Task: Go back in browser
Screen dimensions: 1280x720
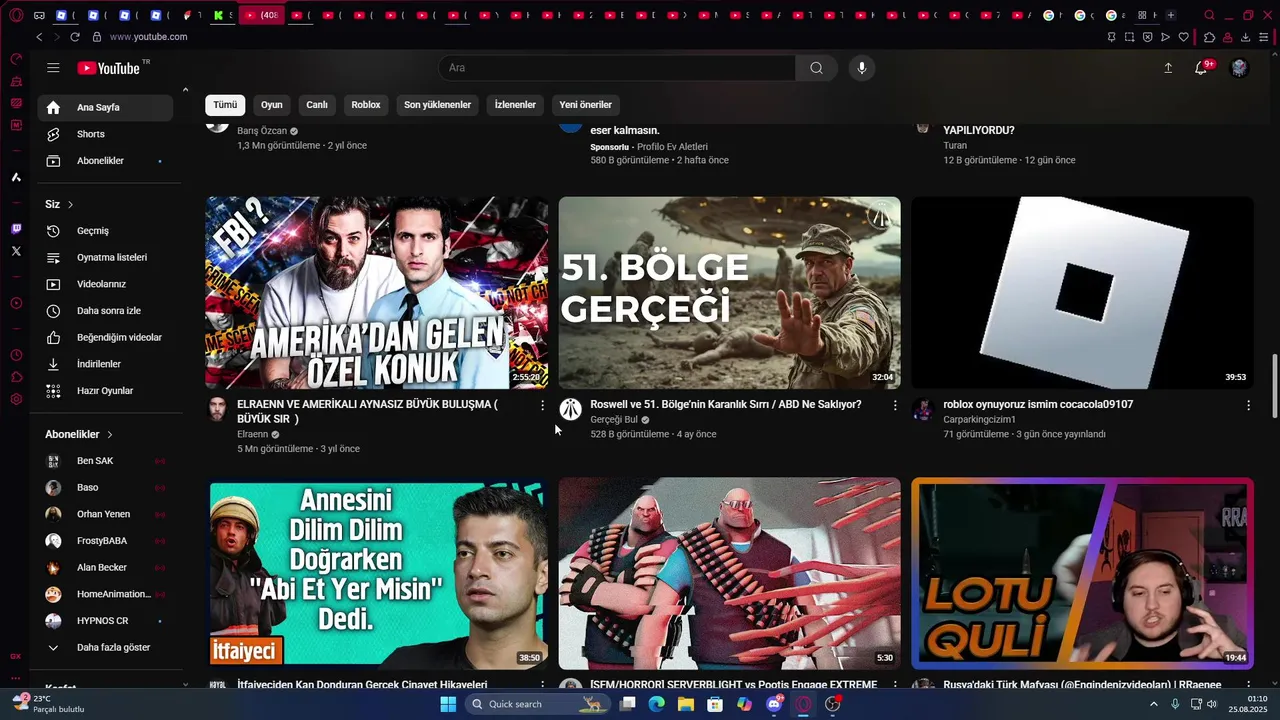Action: click(x=39, y=37)
